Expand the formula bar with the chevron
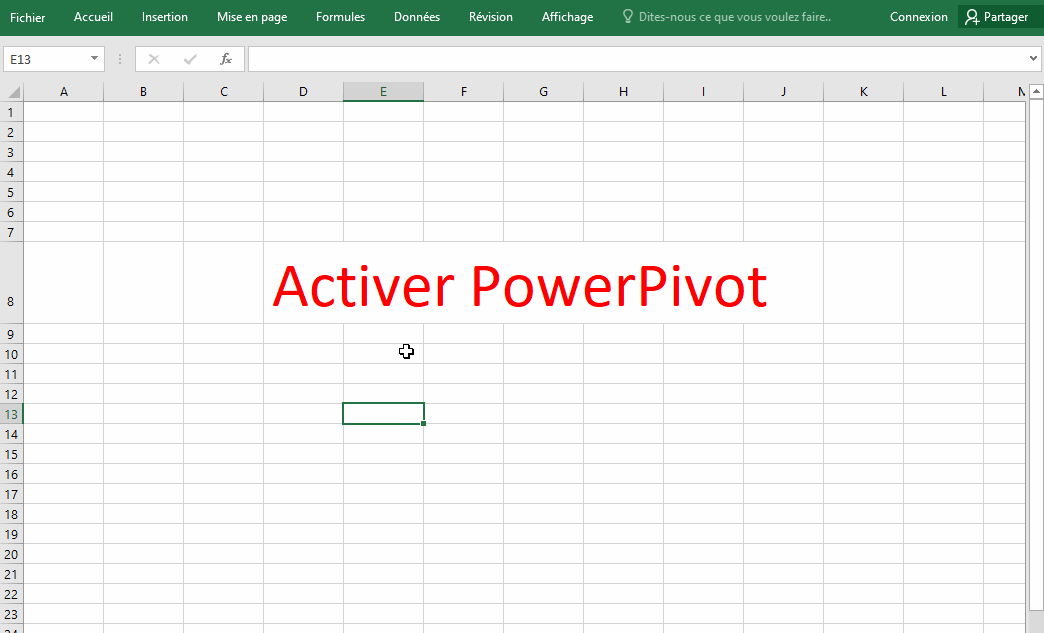 click(1033, 59)
